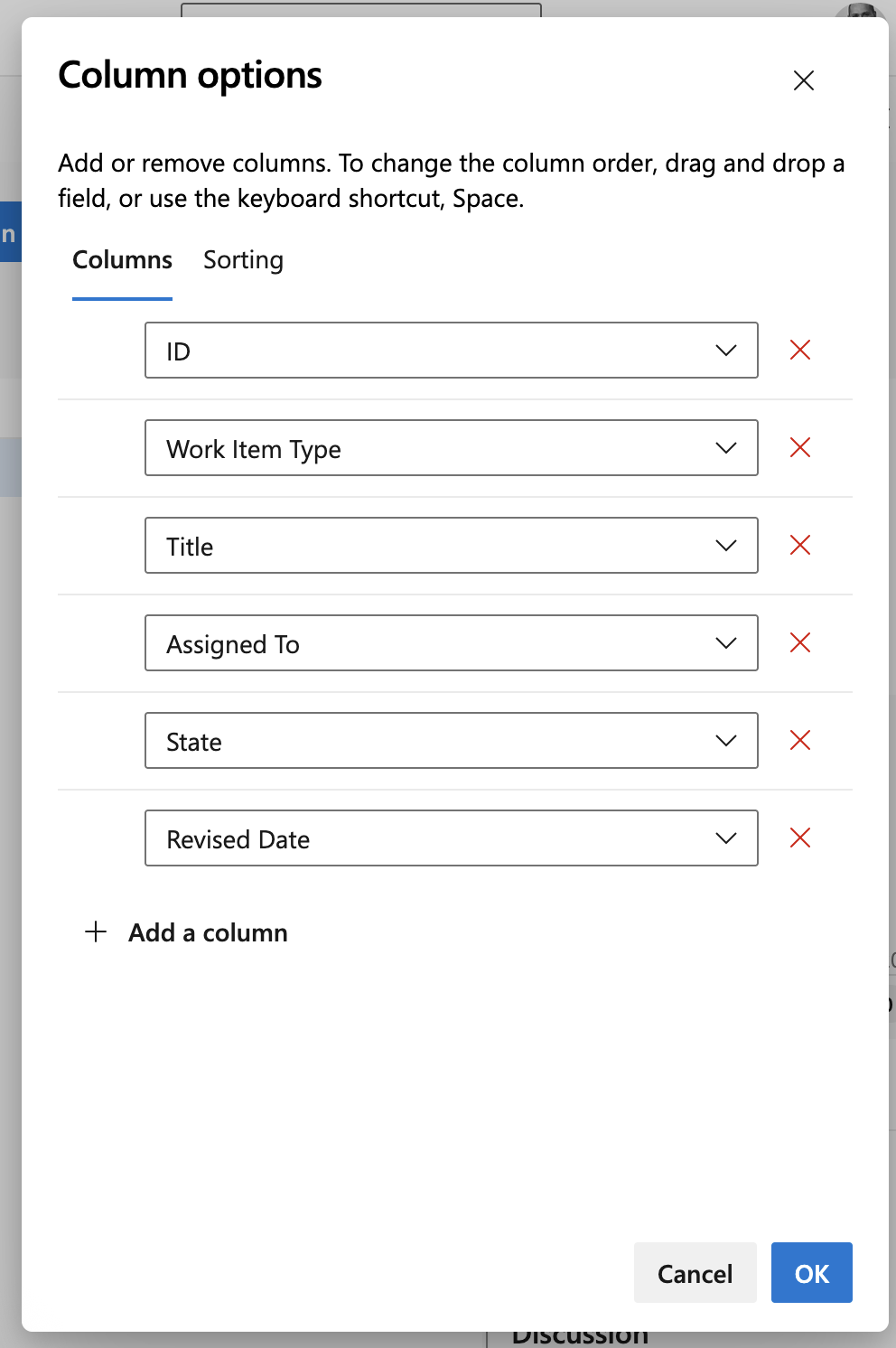The image size is (896, 1348).
Task: Open the Revised Date field dropdown
Action: pyautogui.click(x=724, y=838)
